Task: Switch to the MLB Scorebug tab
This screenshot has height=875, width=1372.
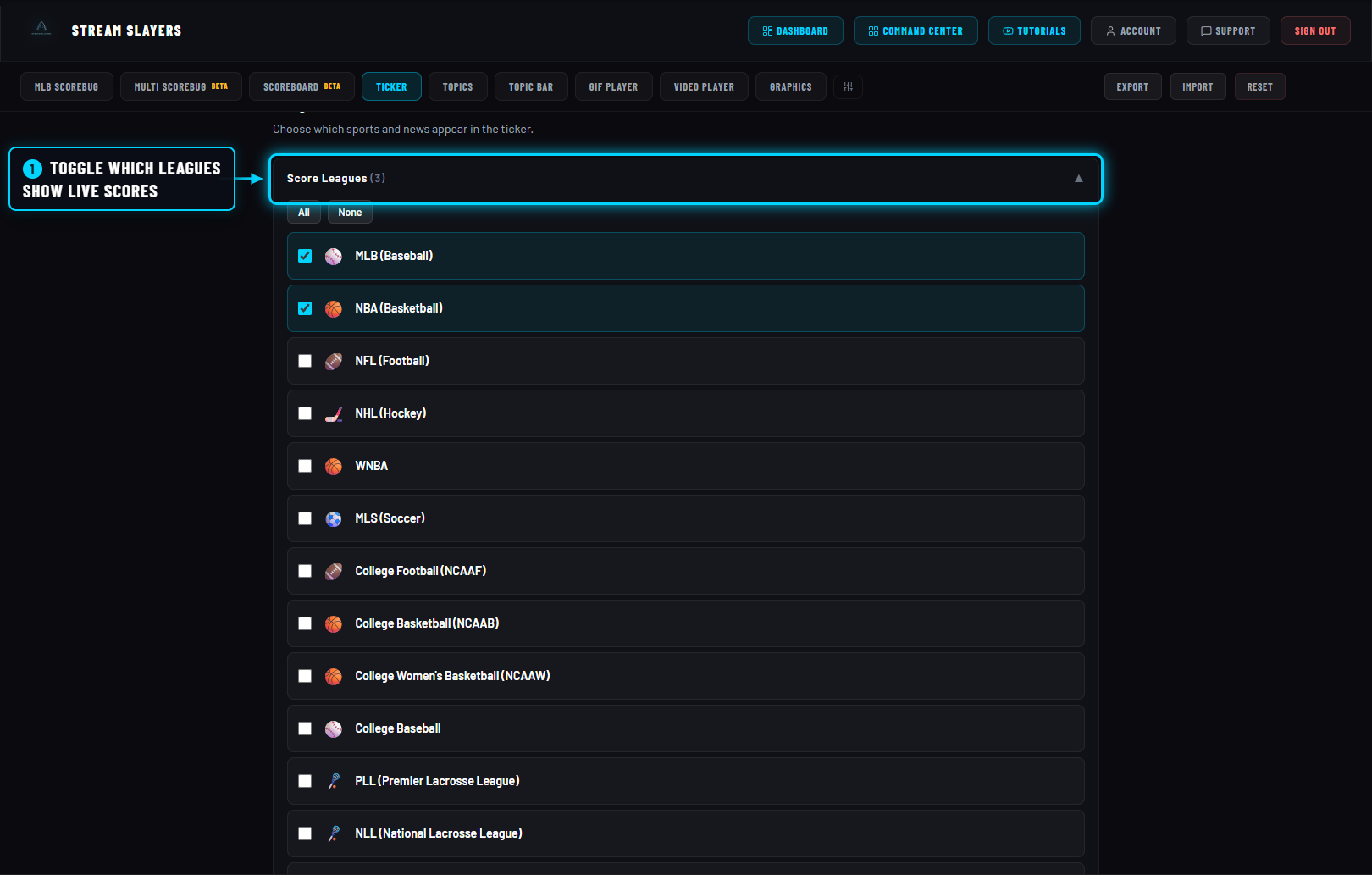Action: coord(66,87)
